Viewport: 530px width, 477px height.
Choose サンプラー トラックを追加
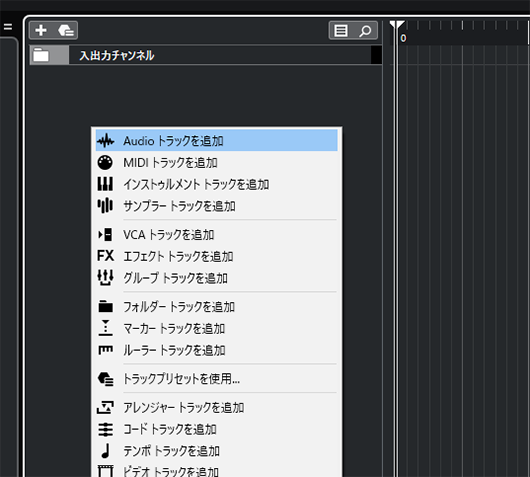[216, 206]
